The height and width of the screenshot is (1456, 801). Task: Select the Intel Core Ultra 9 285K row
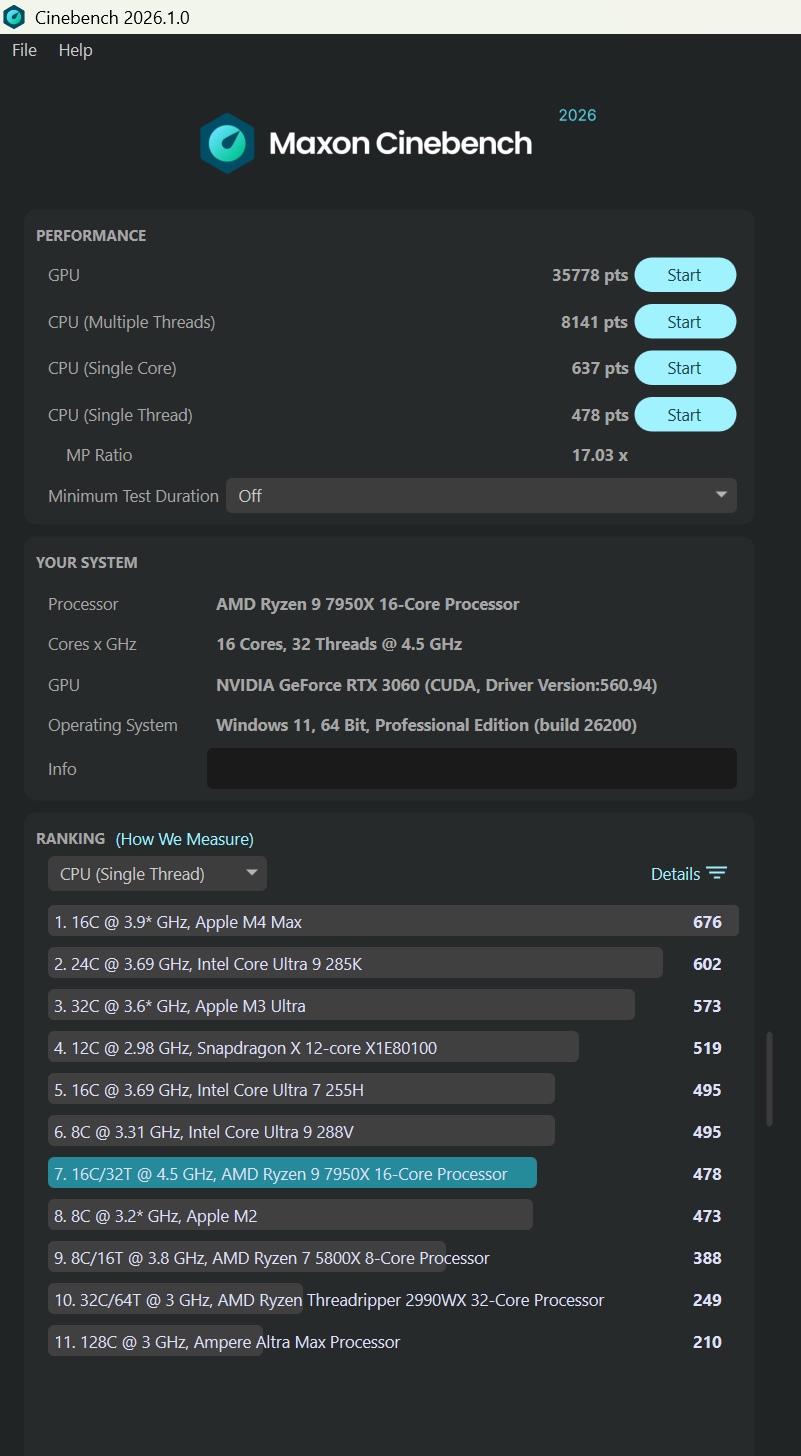pos(393,964)
